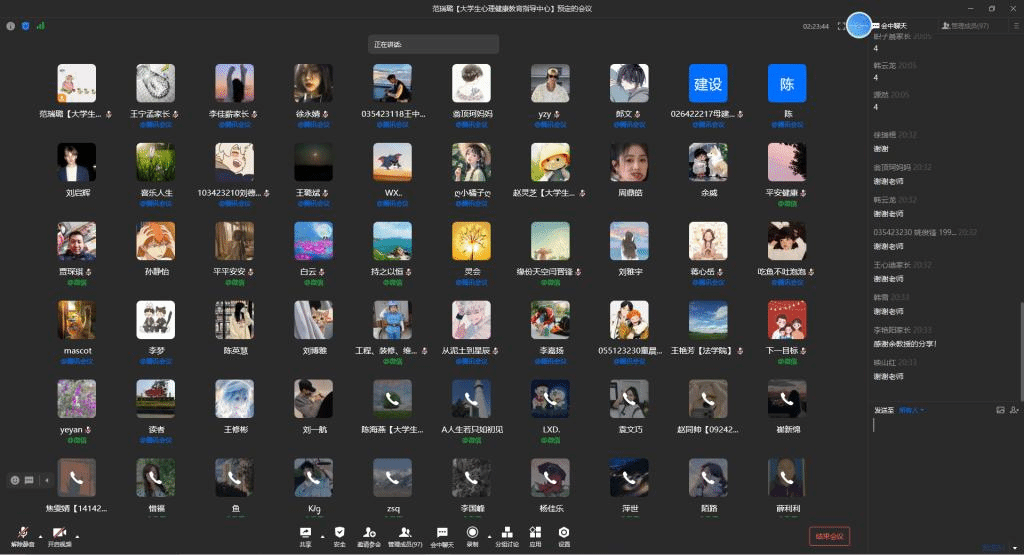Select the LXD. participant avatar
This screenshot has width=1024, height=555.
point(550,399)
